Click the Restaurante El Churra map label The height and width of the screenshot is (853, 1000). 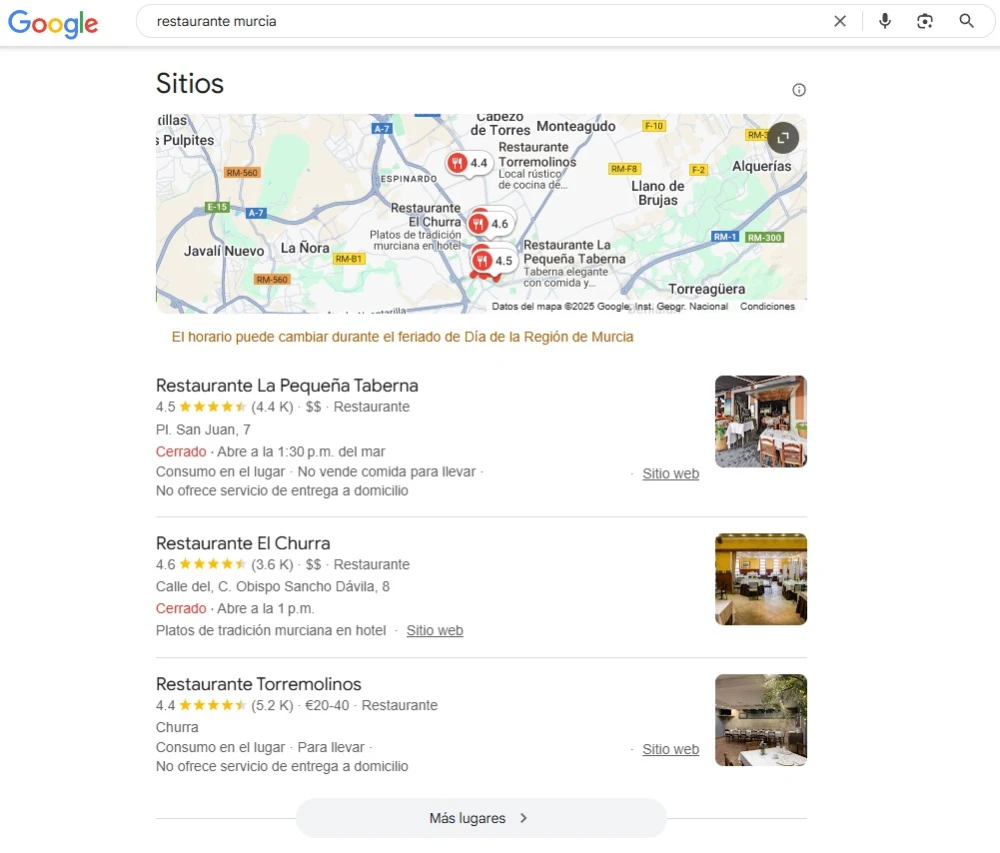(425, 215)
